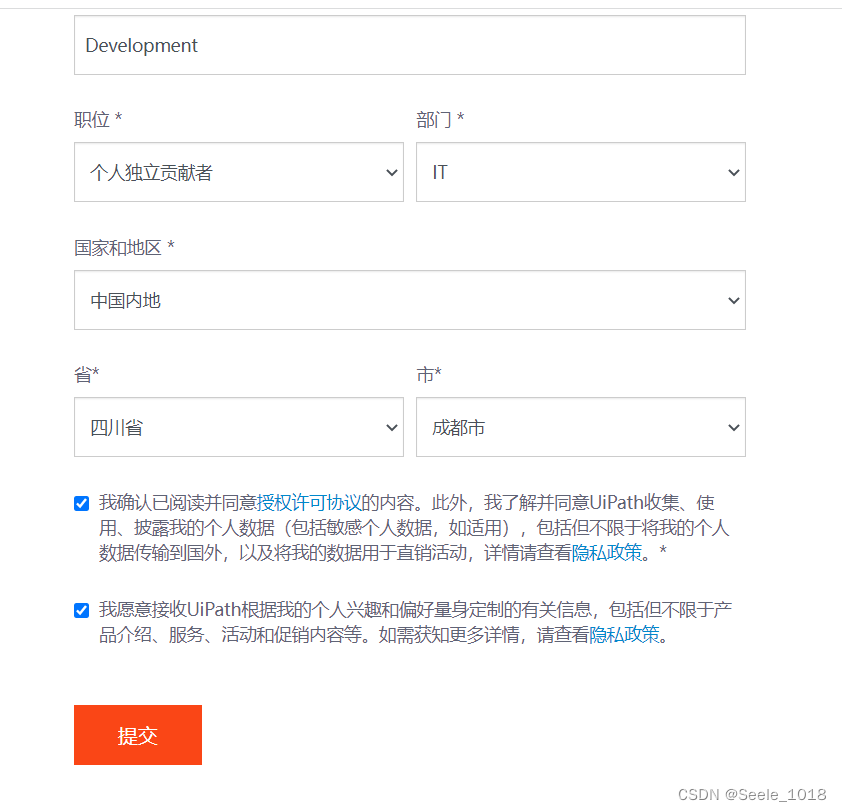Toggle the first agreement checkbox
The width and height of the screenshot is (842, 811).
coord(81,503)
